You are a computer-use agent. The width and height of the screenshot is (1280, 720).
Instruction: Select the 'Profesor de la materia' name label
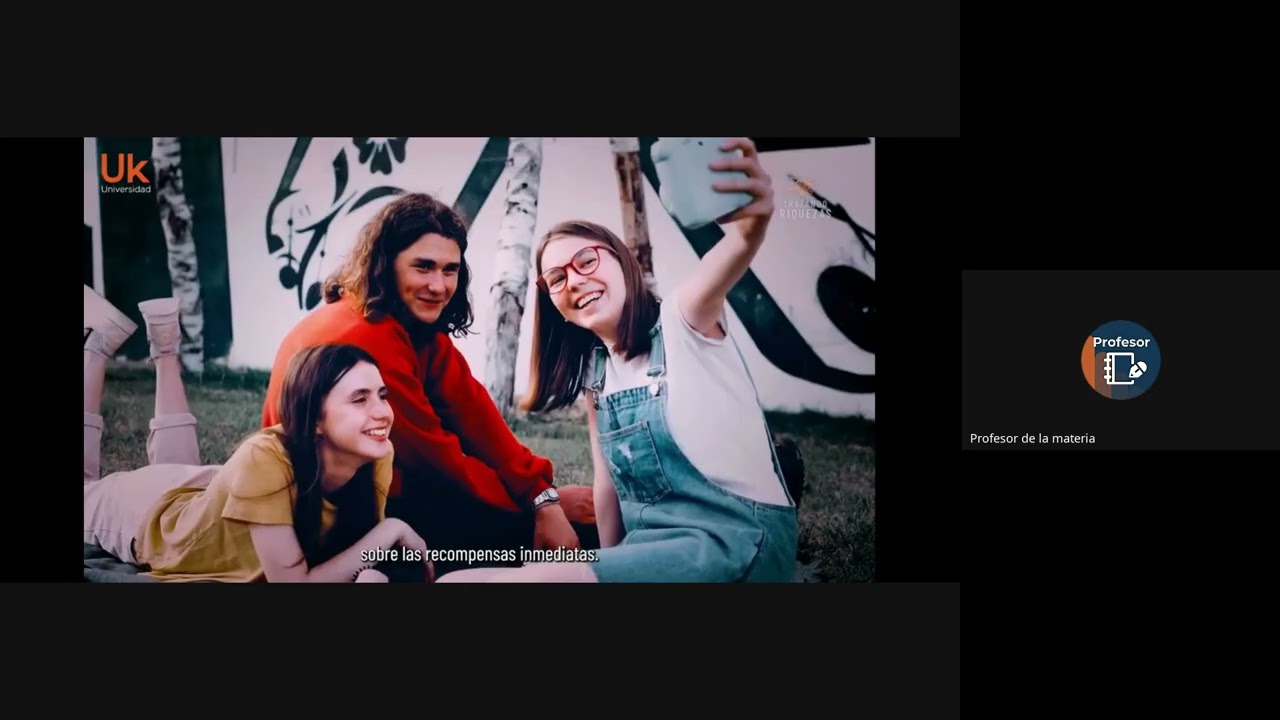point(1032,438)
